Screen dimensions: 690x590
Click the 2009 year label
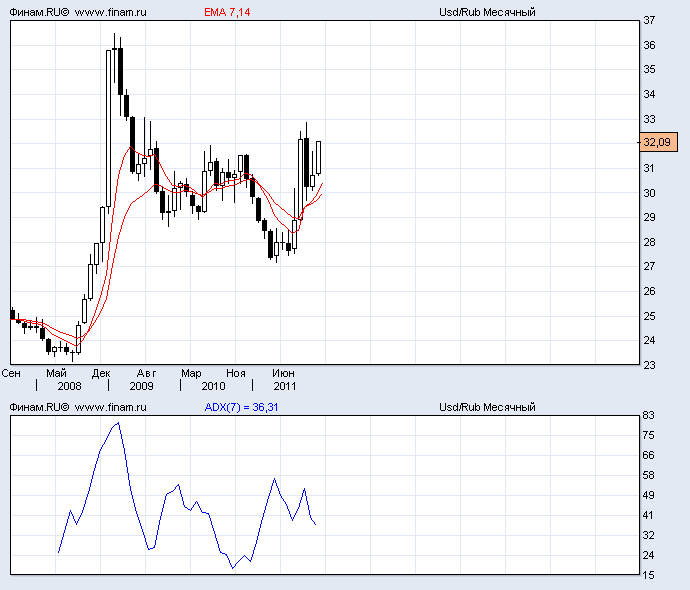141,386
